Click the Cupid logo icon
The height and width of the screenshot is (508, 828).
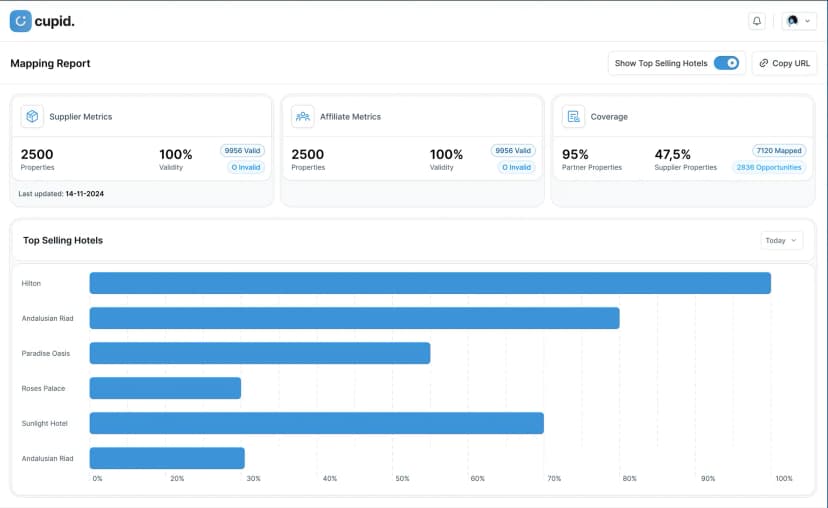[21, 21]
